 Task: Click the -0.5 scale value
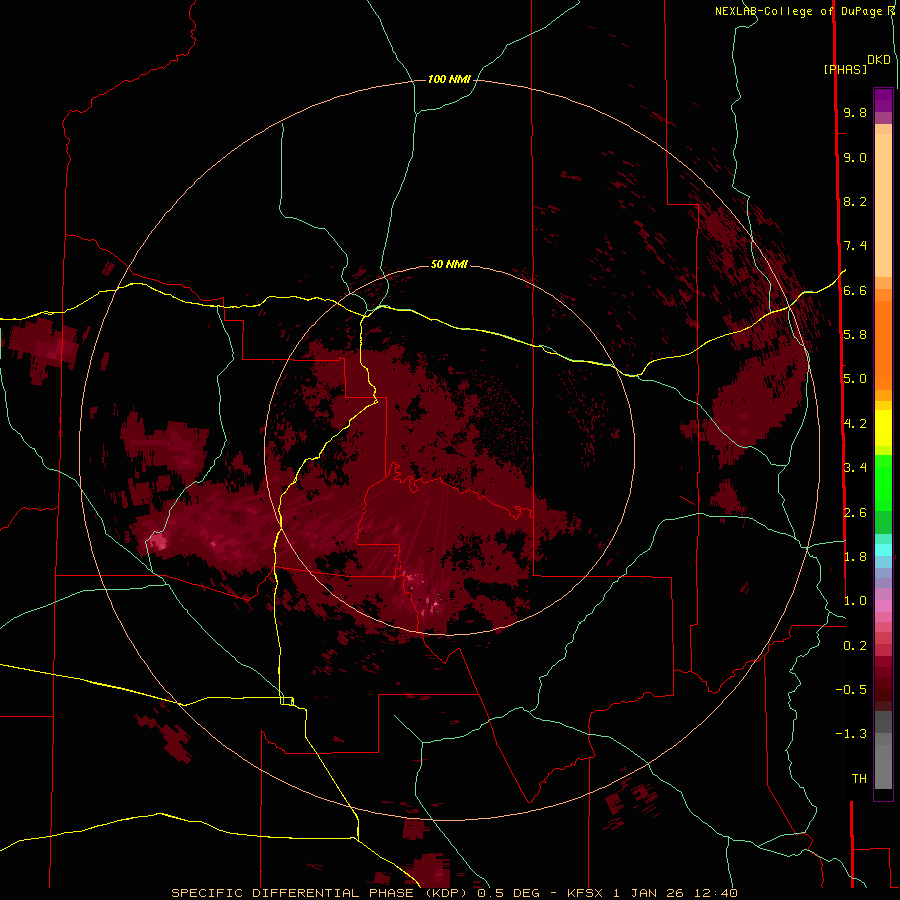point(851,689)
